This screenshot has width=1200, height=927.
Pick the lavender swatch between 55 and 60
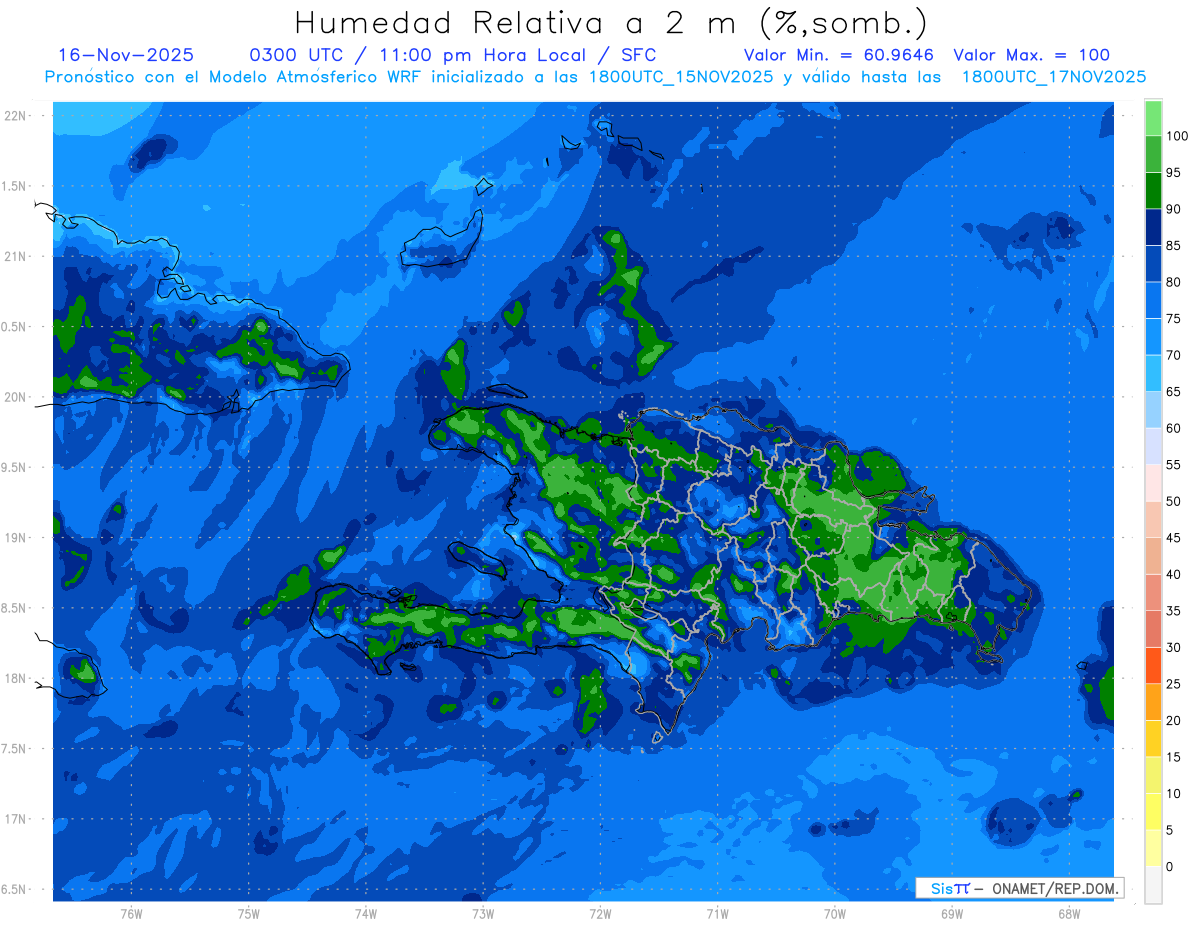click(x=1153, y=446)
